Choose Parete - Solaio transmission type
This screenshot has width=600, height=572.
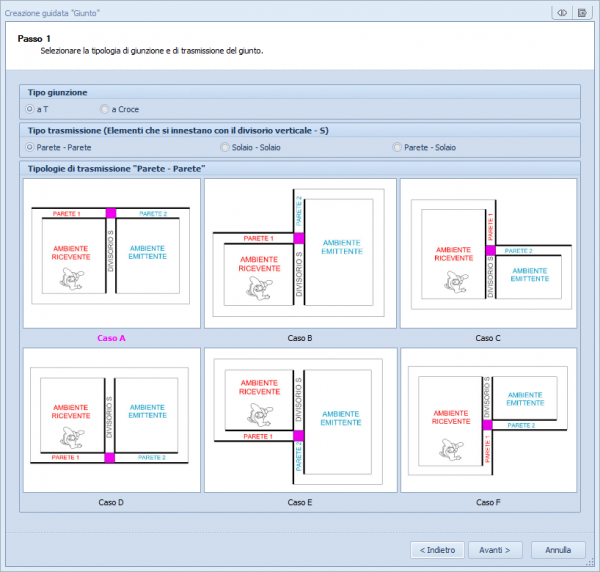point(398,147)
